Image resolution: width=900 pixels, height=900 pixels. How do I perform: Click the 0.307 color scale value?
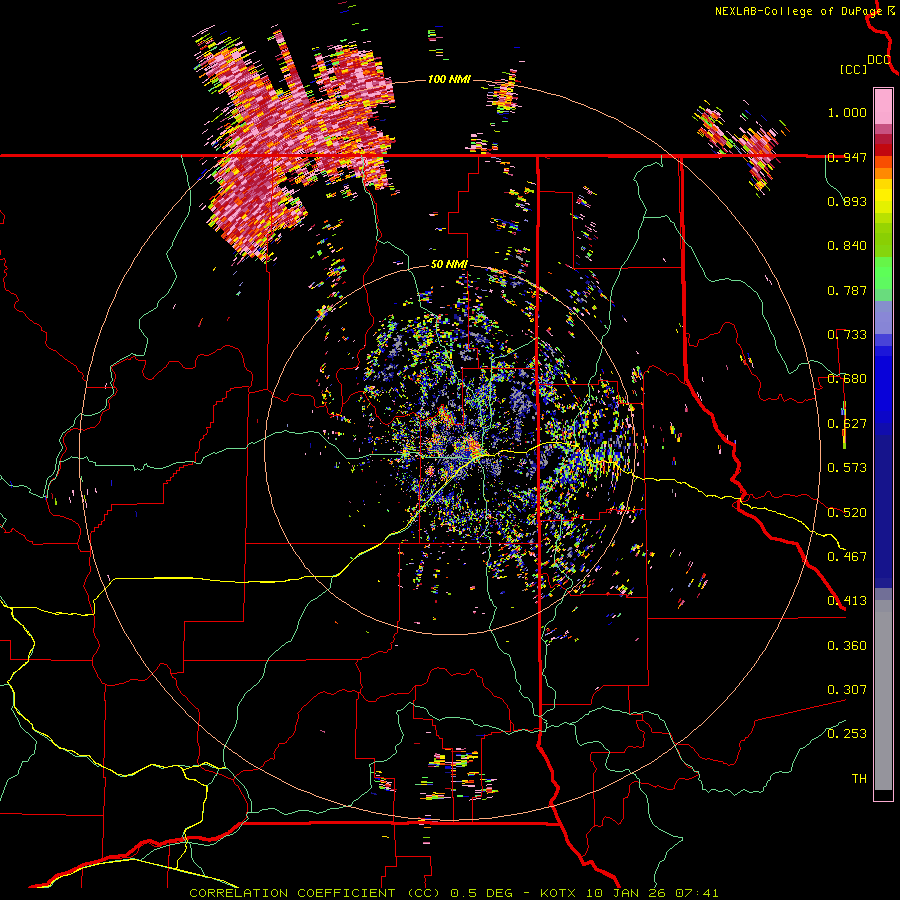click(847, 690)
